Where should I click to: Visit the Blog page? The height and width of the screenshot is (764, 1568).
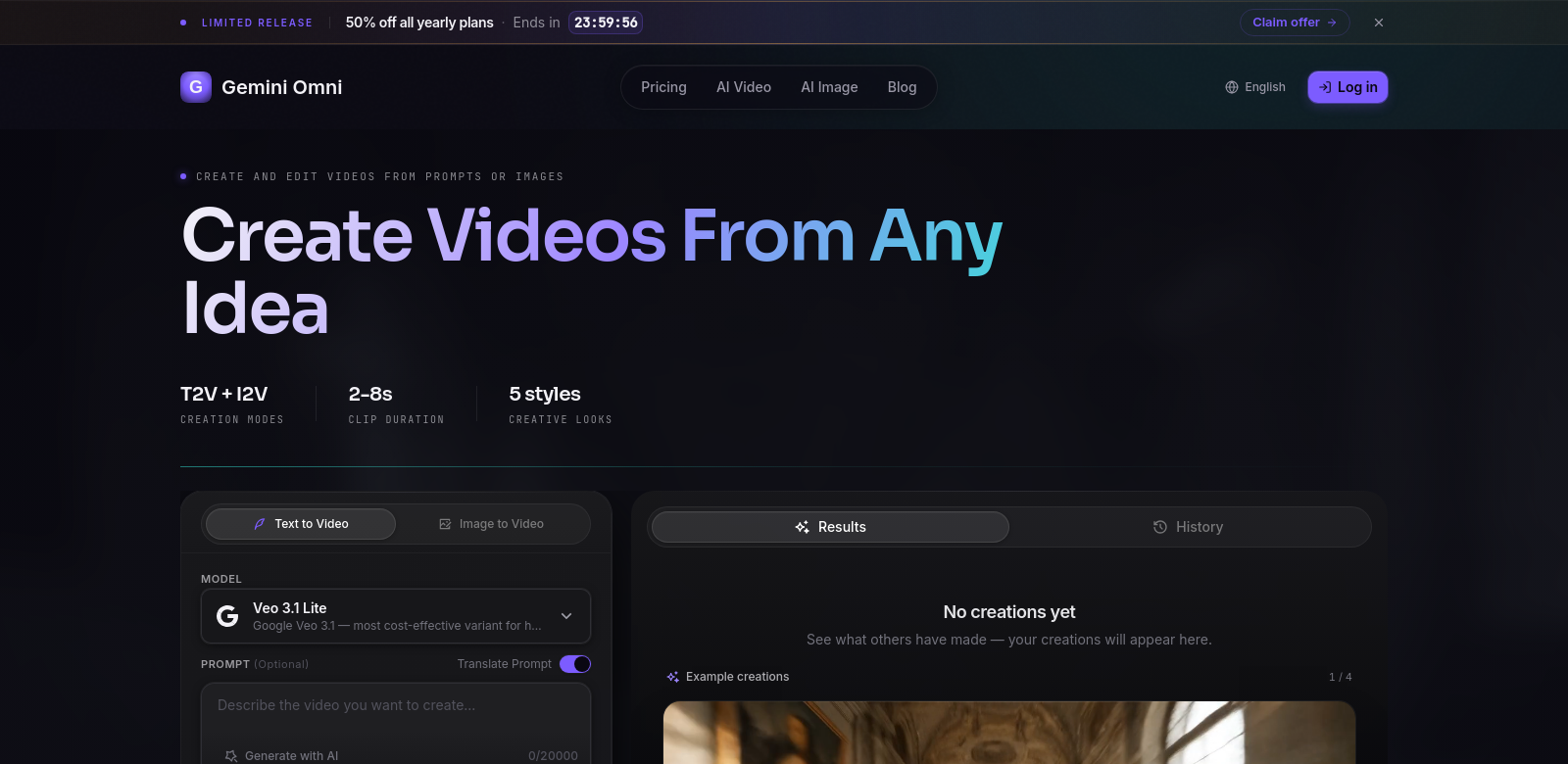903,87
